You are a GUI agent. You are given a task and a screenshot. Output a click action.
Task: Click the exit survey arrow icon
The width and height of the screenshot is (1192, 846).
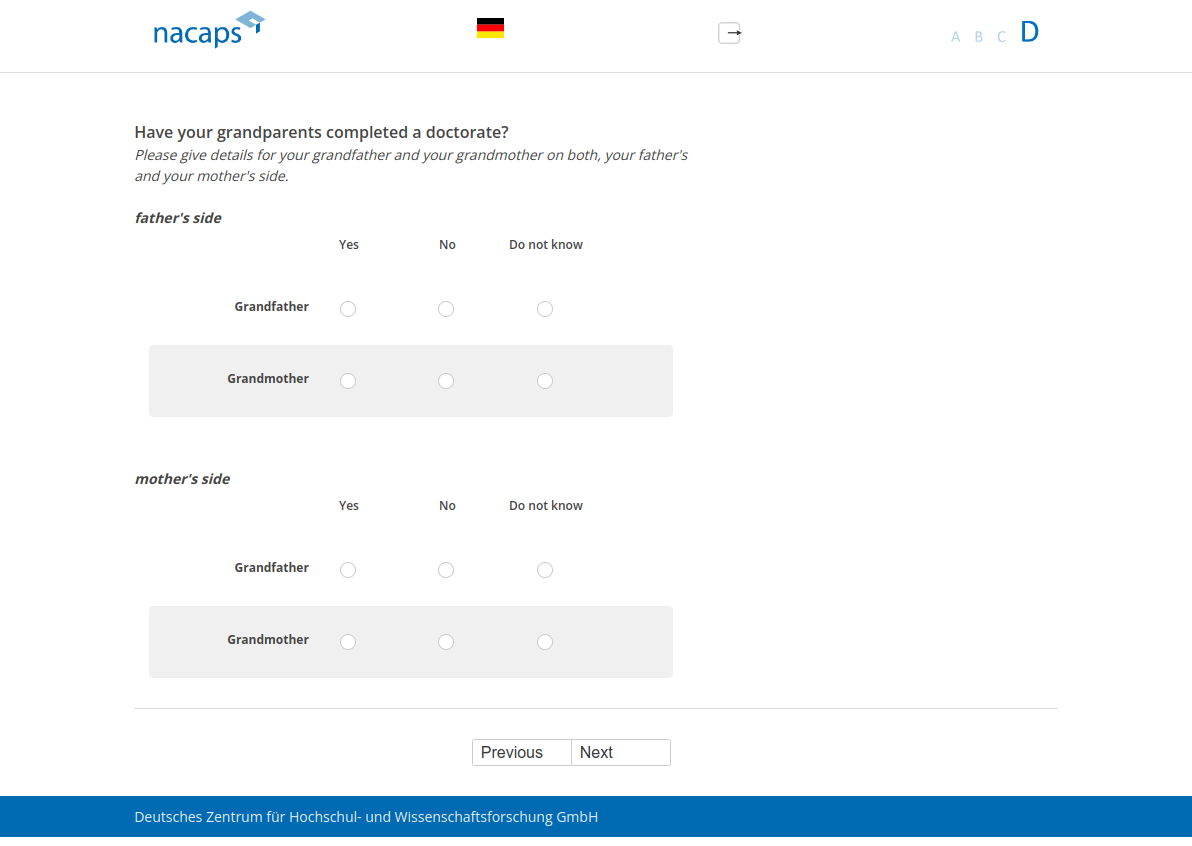tap(730, 33)
